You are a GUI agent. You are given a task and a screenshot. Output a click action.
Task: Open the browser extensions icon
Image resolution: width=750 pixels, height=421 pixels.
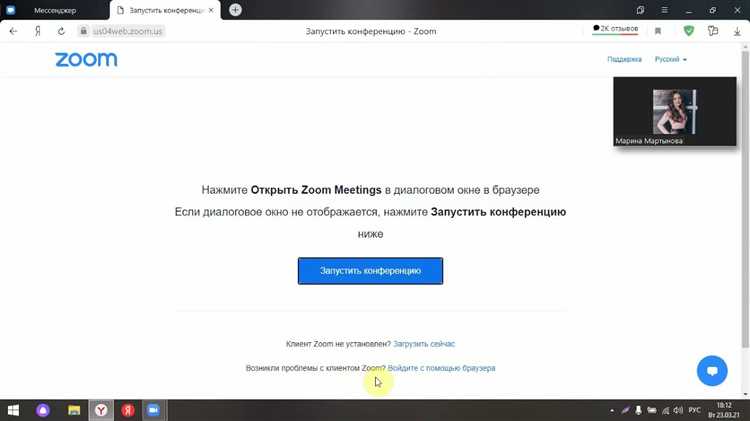(713, 31)
